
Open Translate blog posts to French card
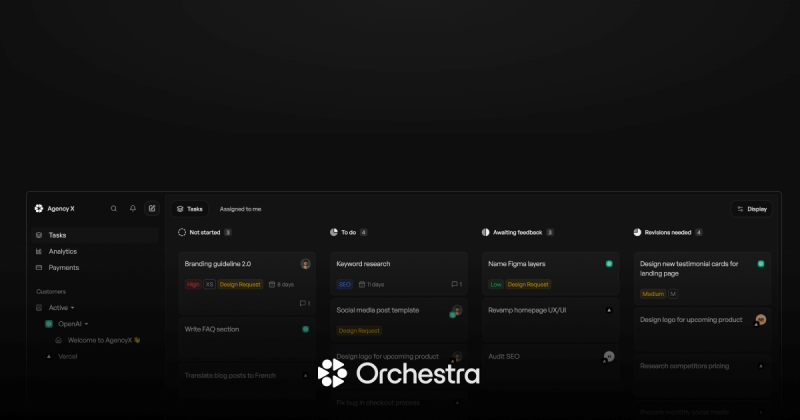pyautogui.click(x=247, y=385)
